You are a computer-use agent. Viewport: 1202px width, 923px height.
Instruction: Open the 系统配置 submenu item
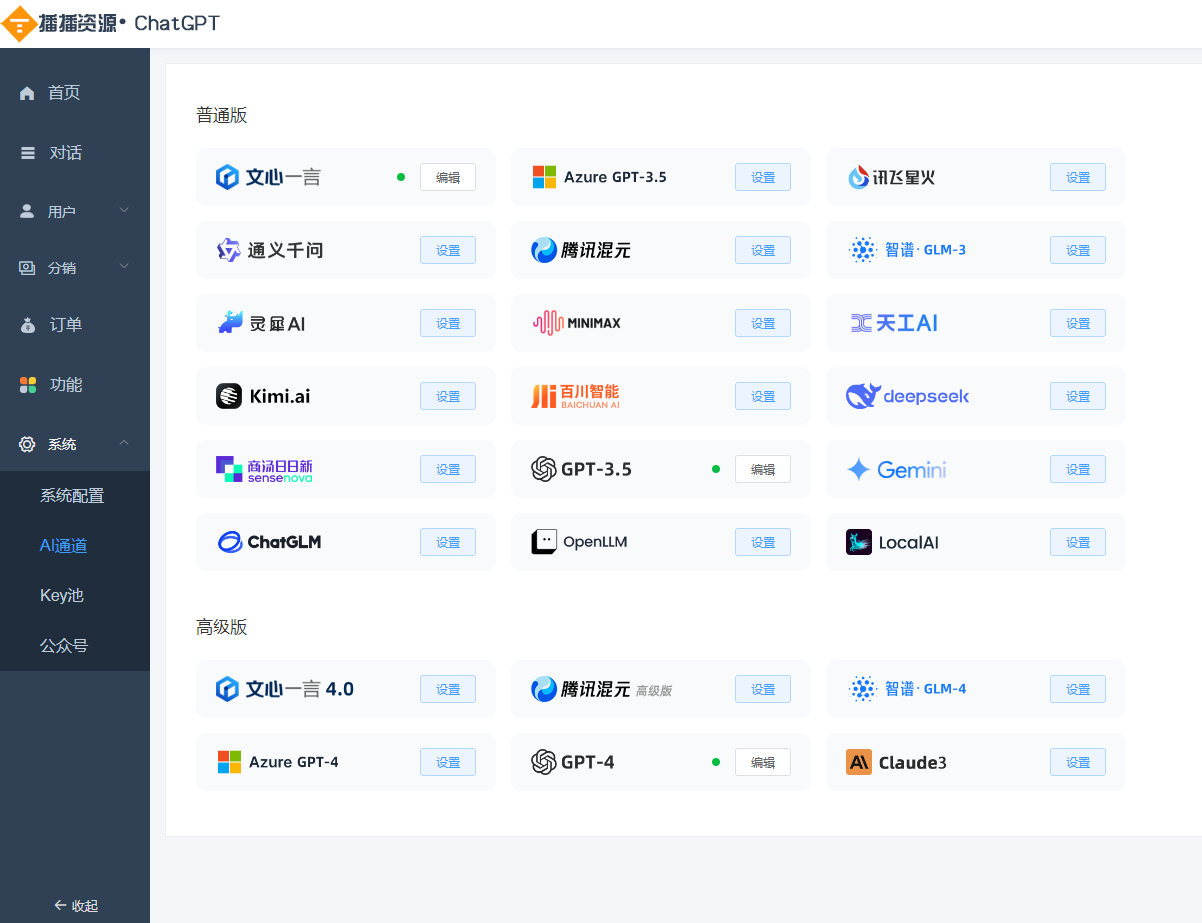[72, 495]
